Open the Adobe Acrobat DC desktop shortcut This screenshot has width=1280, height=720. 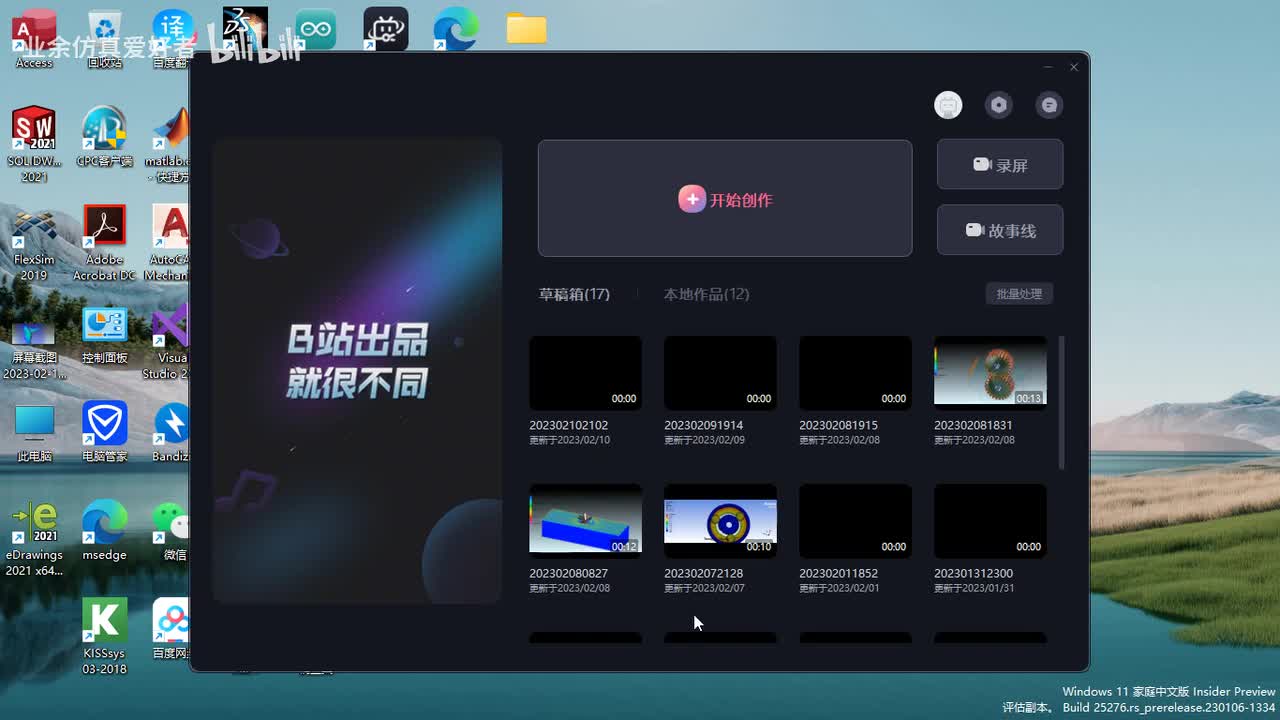104,243
